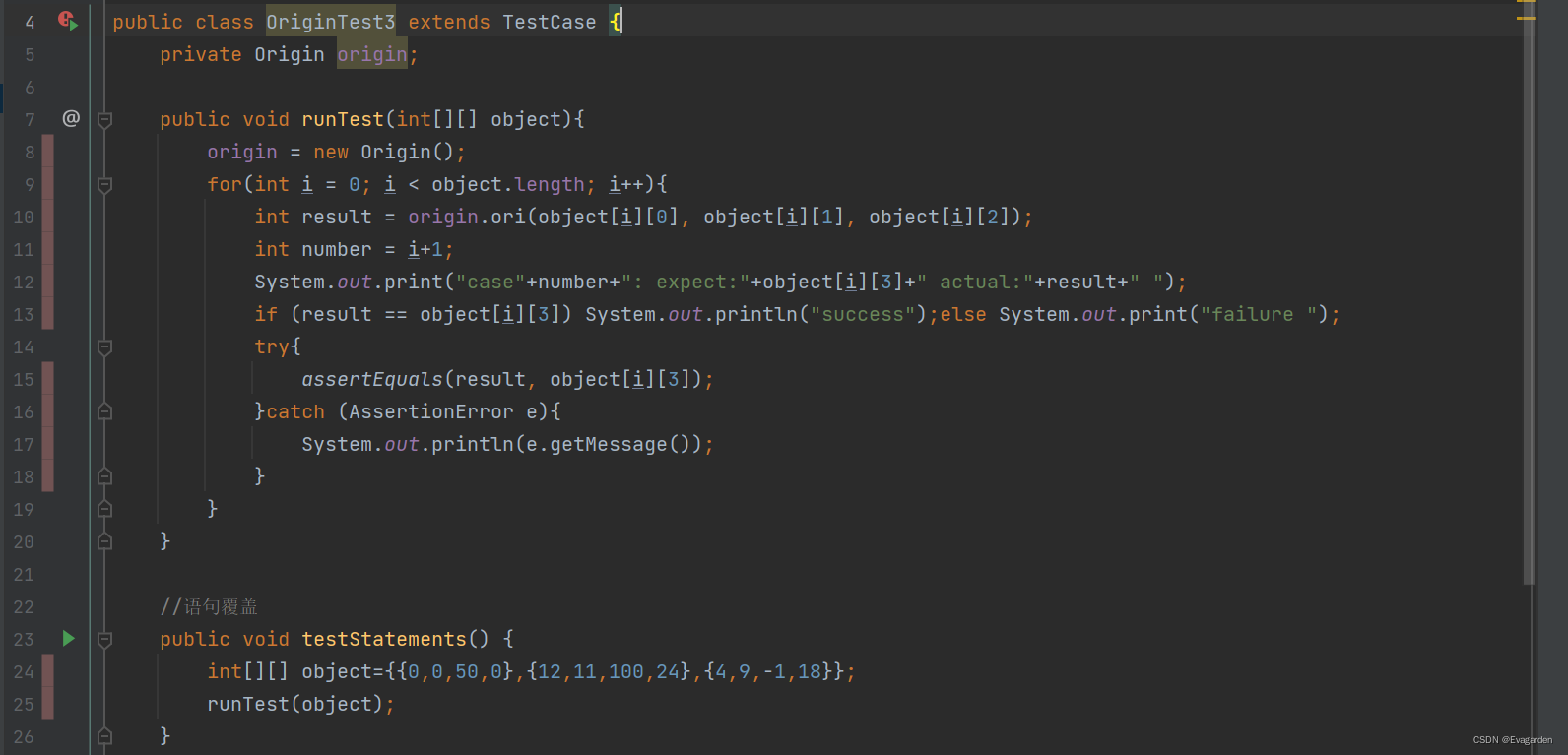Click the yellow warning stripe in the error gutter
The height and width of the screenshot is (755, 1568).
click(1527, 18)
